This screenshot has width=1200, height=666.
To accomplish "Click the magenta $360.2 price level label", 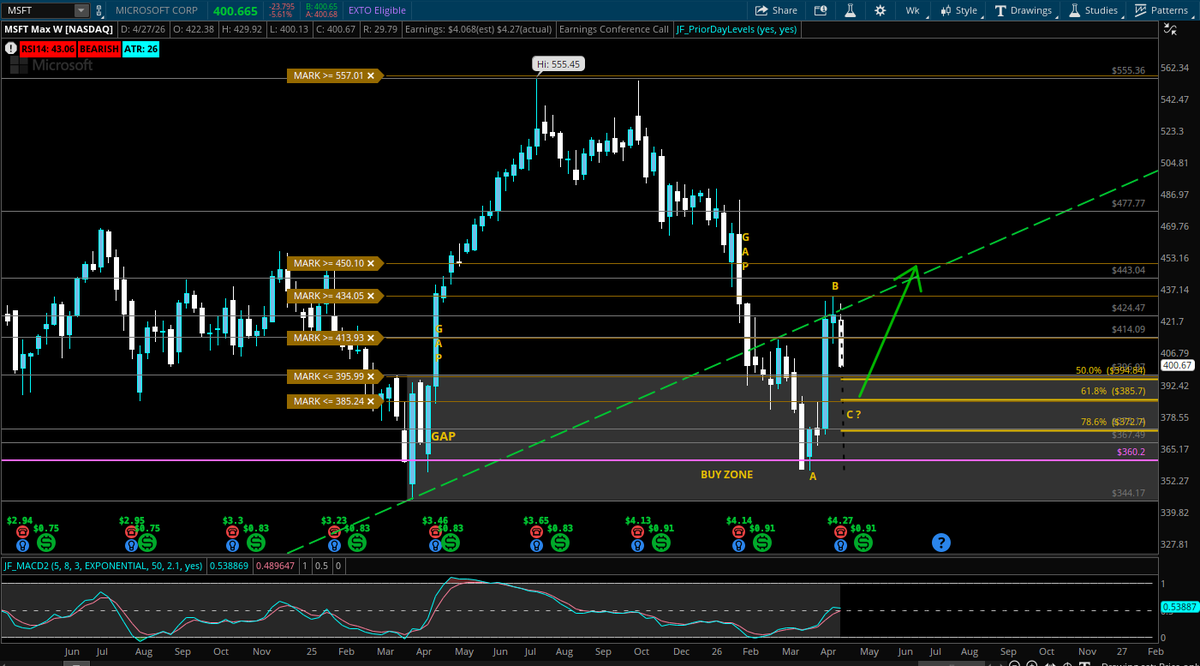I will (1130, 452).
